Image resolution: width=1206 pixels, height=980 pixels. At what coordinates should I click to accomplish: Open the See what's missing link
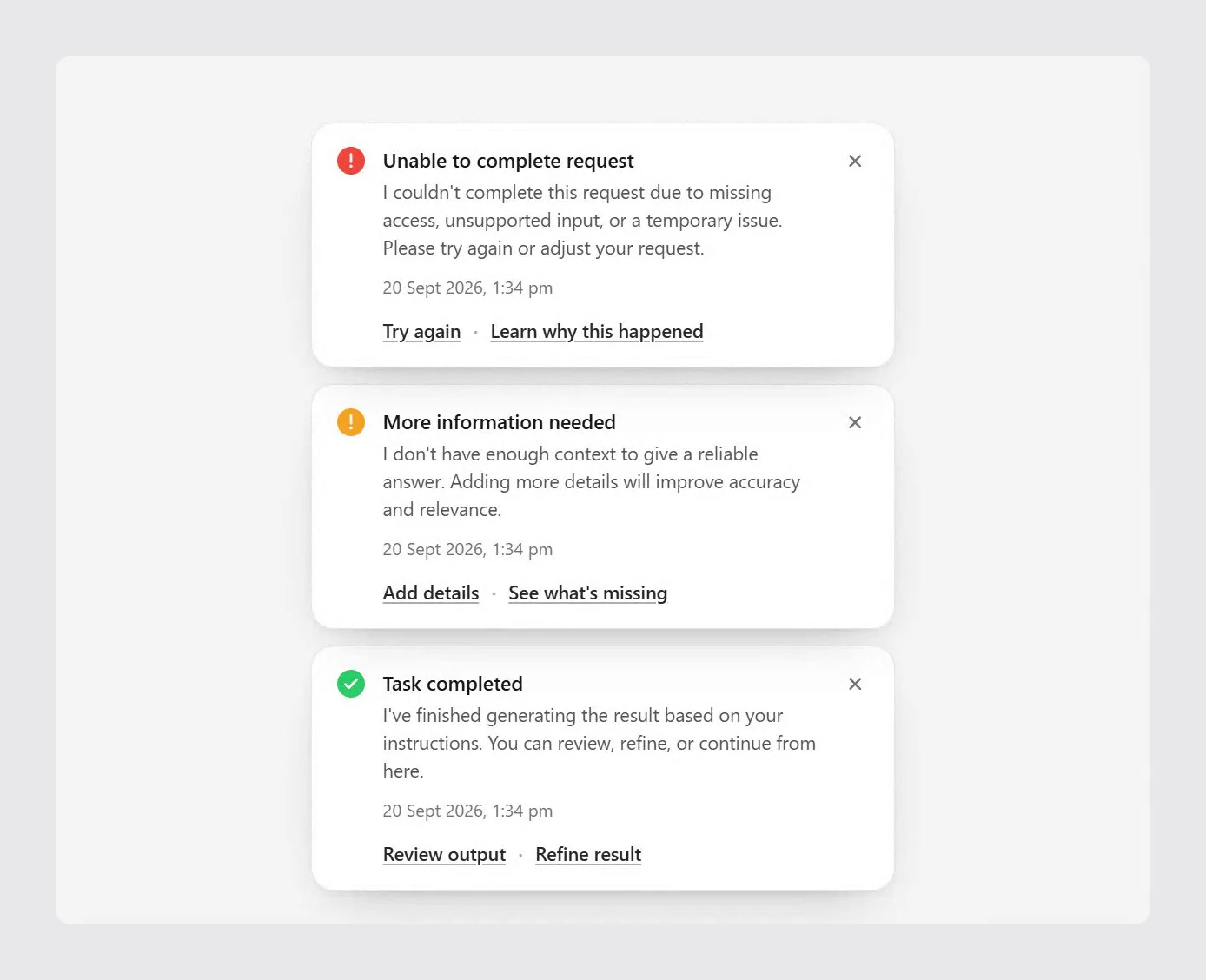[x=588, y=593]
